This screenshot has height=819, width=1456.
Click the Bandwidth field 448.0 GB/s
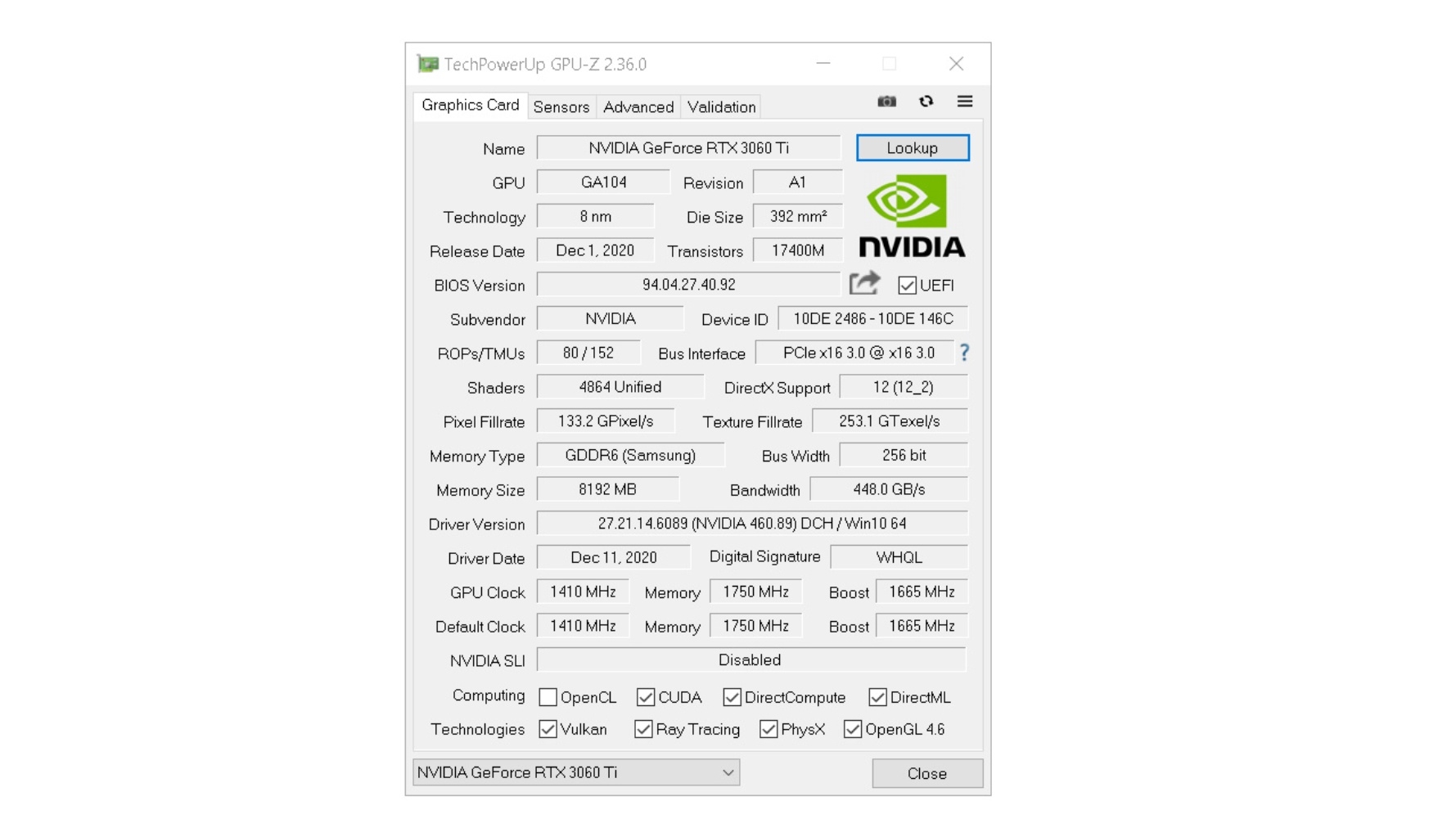pyautogui.click(x=889, y=489)
